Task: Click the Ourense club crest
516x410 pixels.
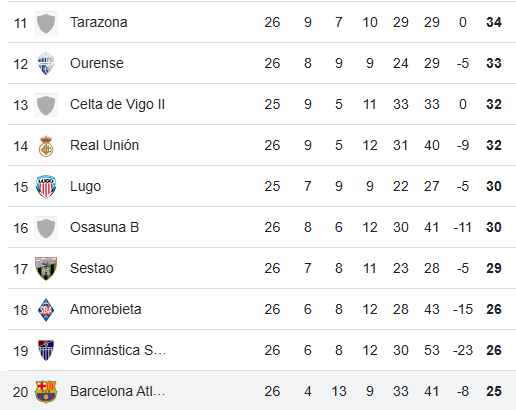Action: coord(46,63)
